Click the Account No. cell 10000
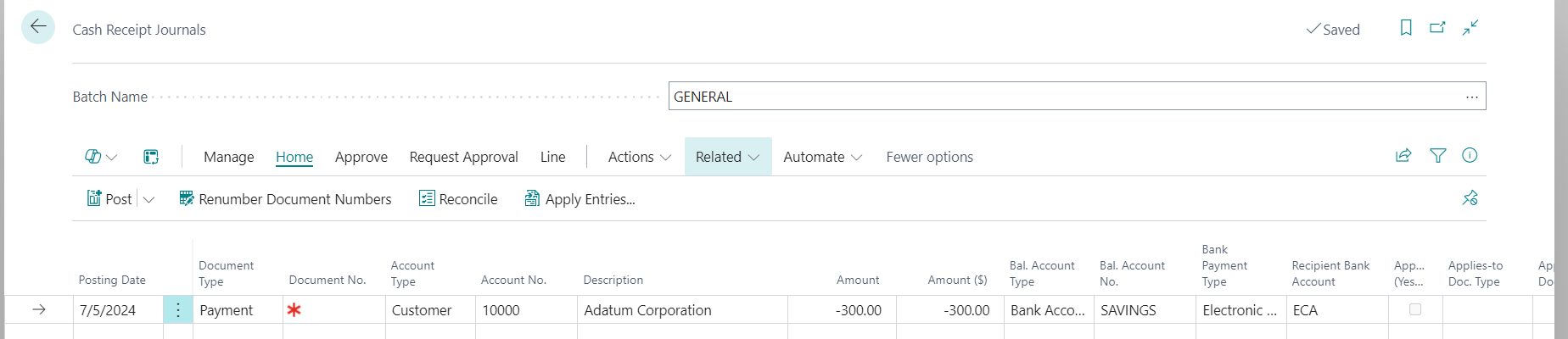 pyautogui.click(x=526, y=310)
